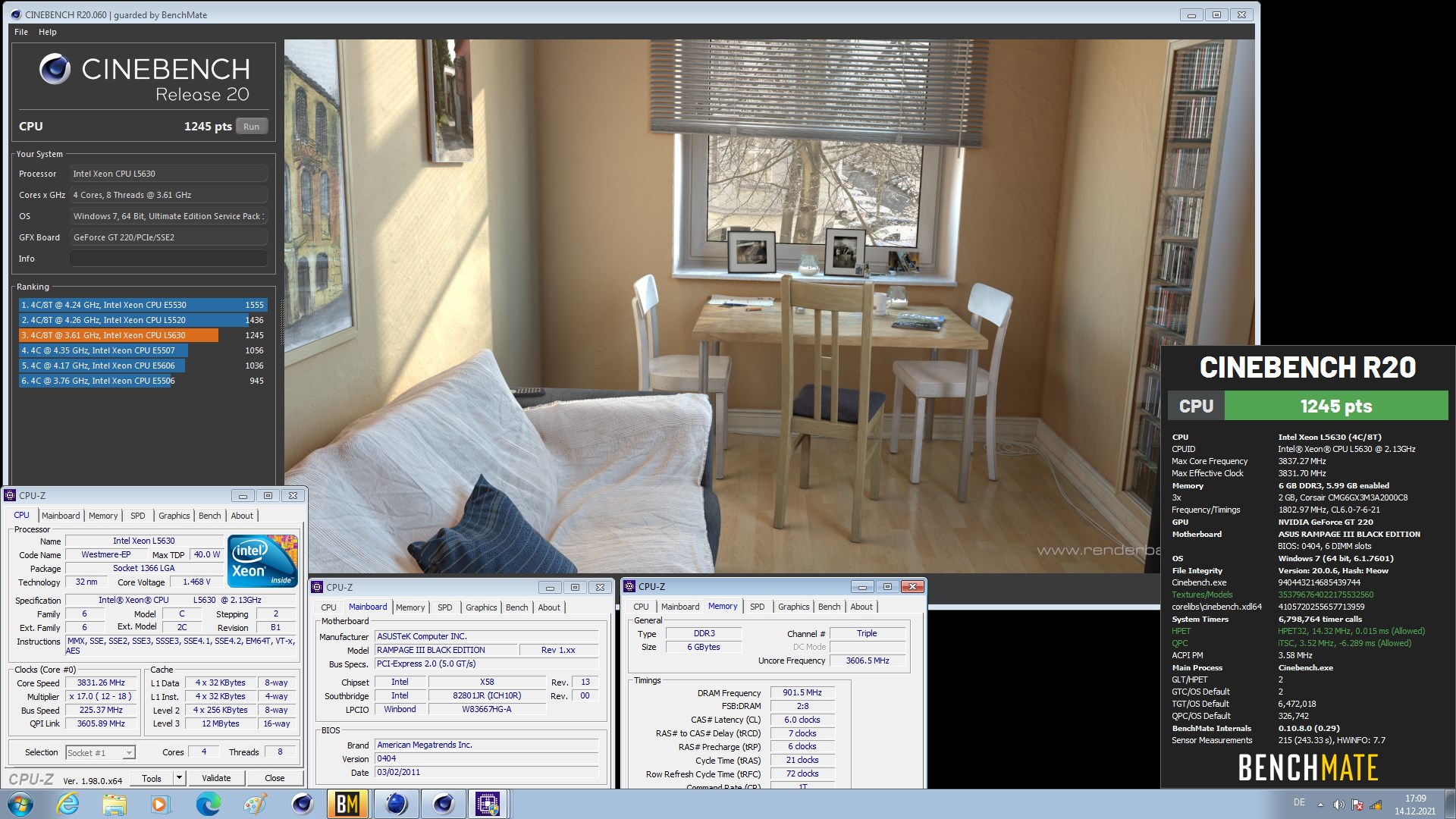Select SPD tab in middle CPU-Z window

[445, 607]
